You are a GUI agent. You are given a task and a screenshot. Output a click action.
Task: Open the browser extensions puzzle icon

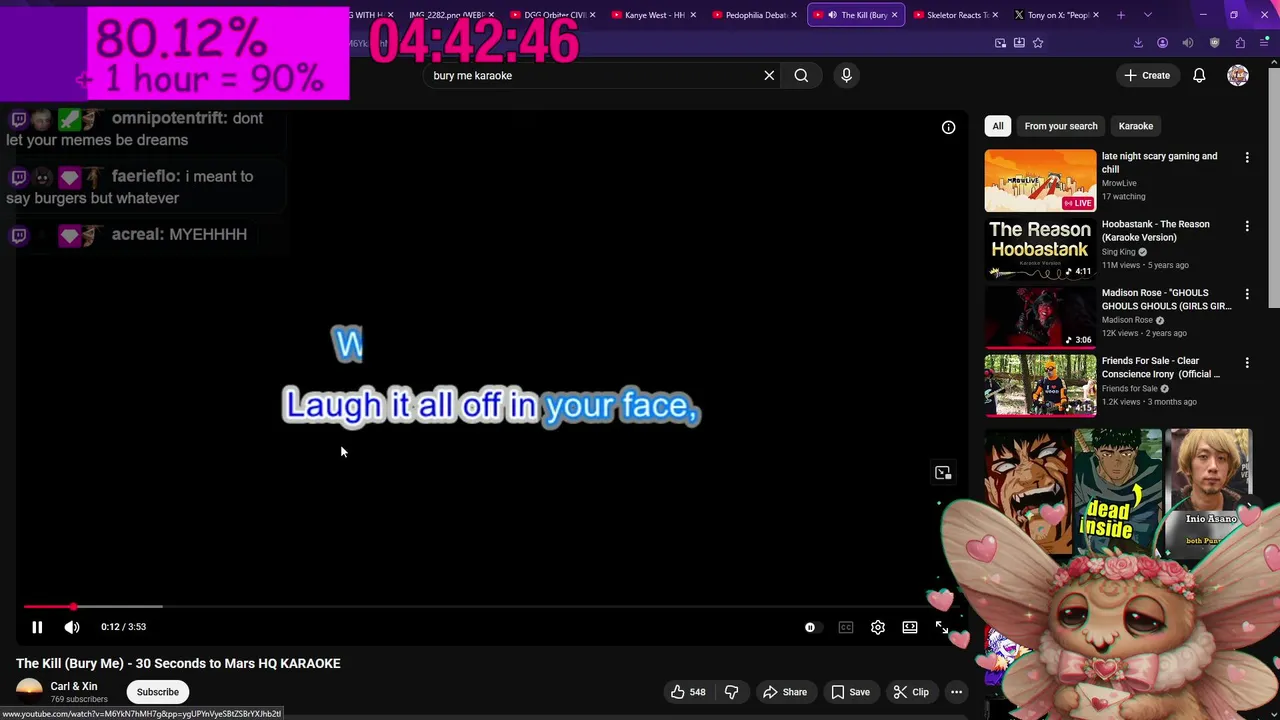click(1240, 43)
